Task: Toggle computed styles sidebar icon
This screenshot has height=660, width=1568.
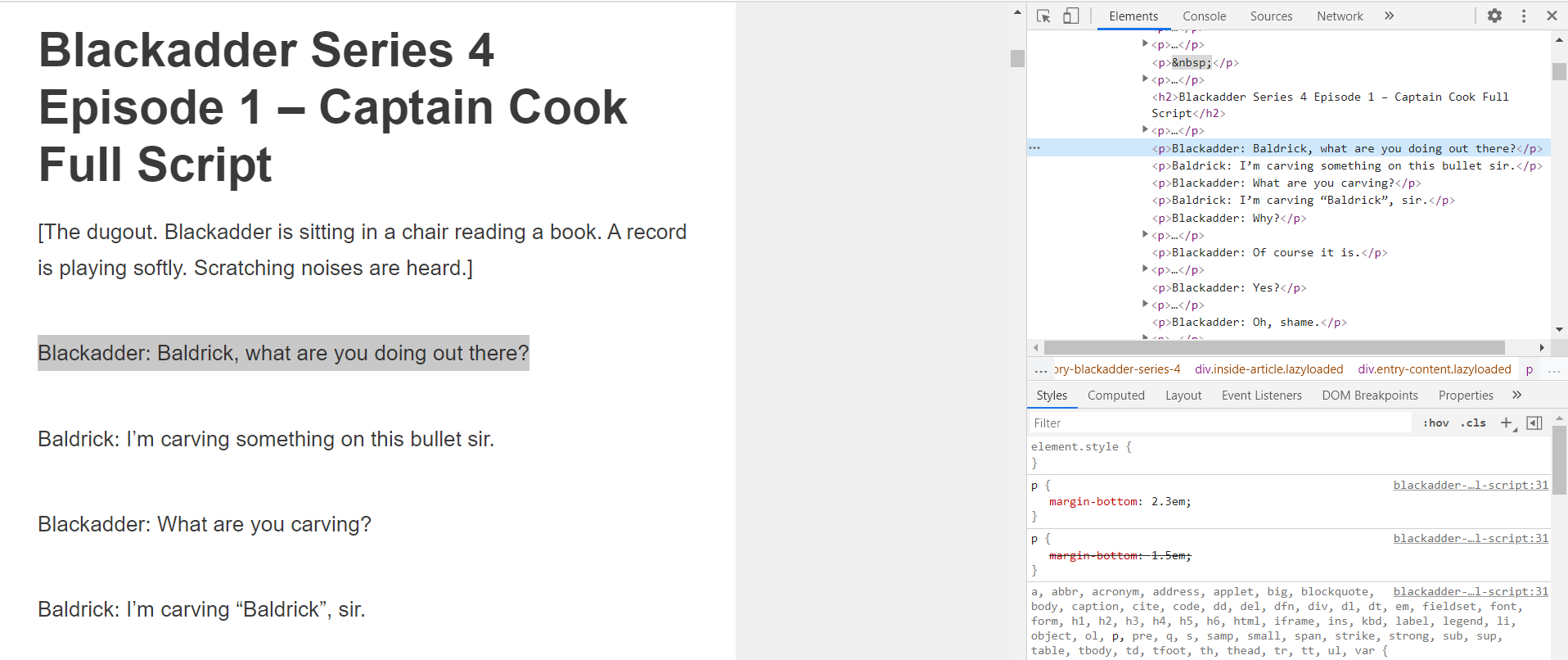Action: pos(1534,423)
